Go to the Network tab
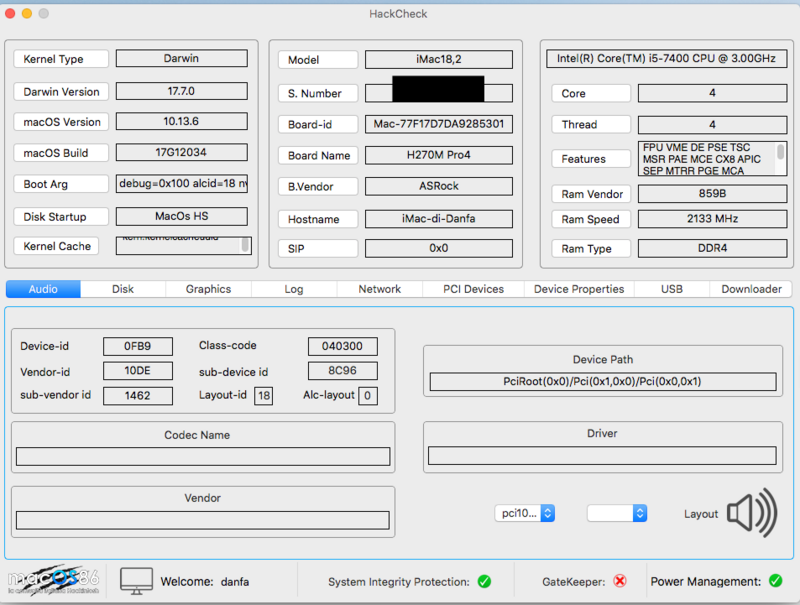 [380, 289]
